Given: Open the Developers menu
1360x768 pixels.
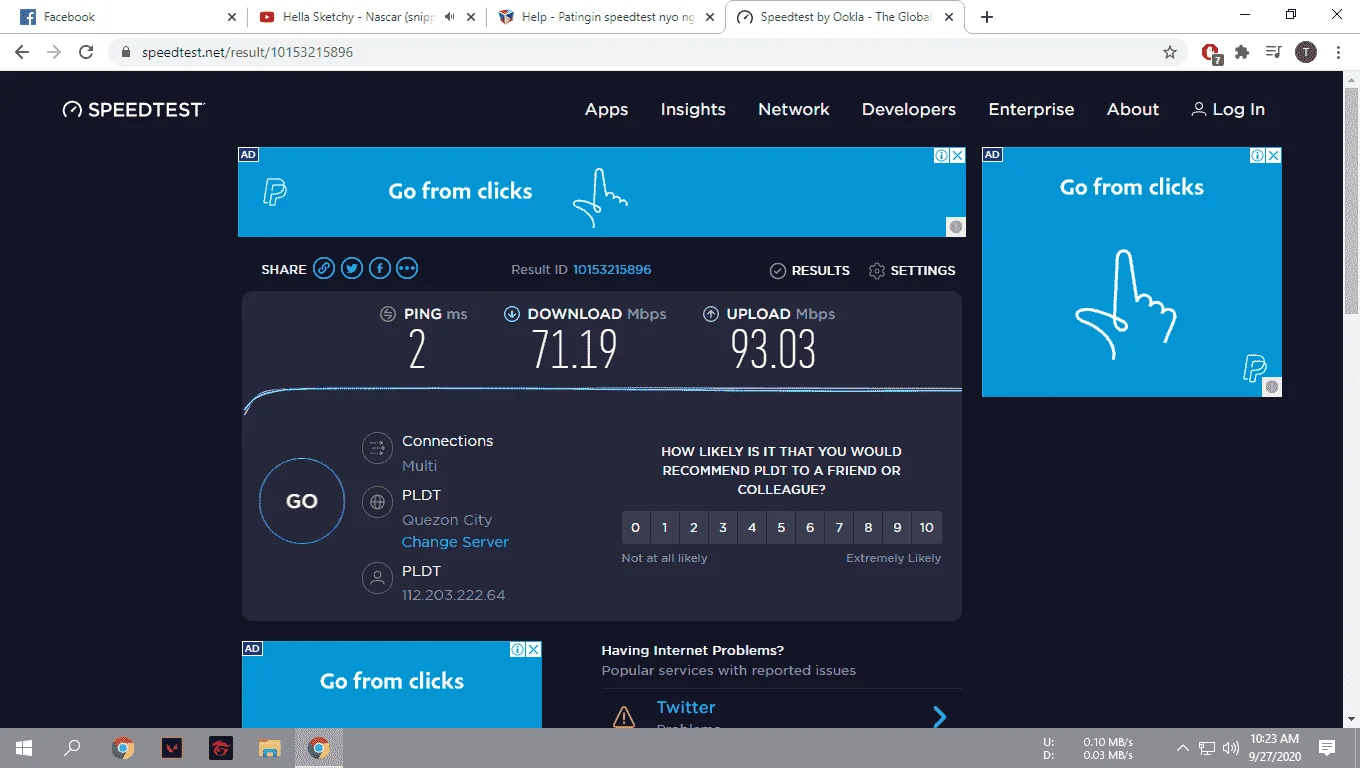Looking at the screenshot, I should tap(909, 110).
